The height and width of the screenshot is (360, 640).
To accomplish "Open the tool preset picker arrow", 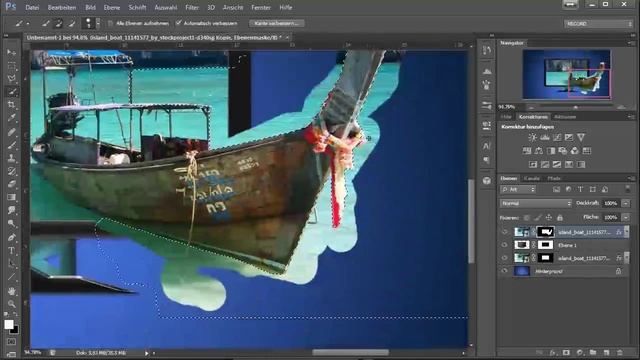I will point(28,24).
